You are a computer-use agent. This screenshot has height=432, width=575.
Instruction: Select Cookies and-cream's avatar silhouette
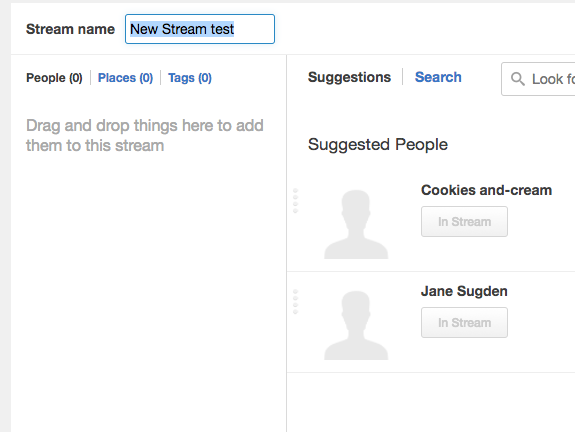(356, 224)
